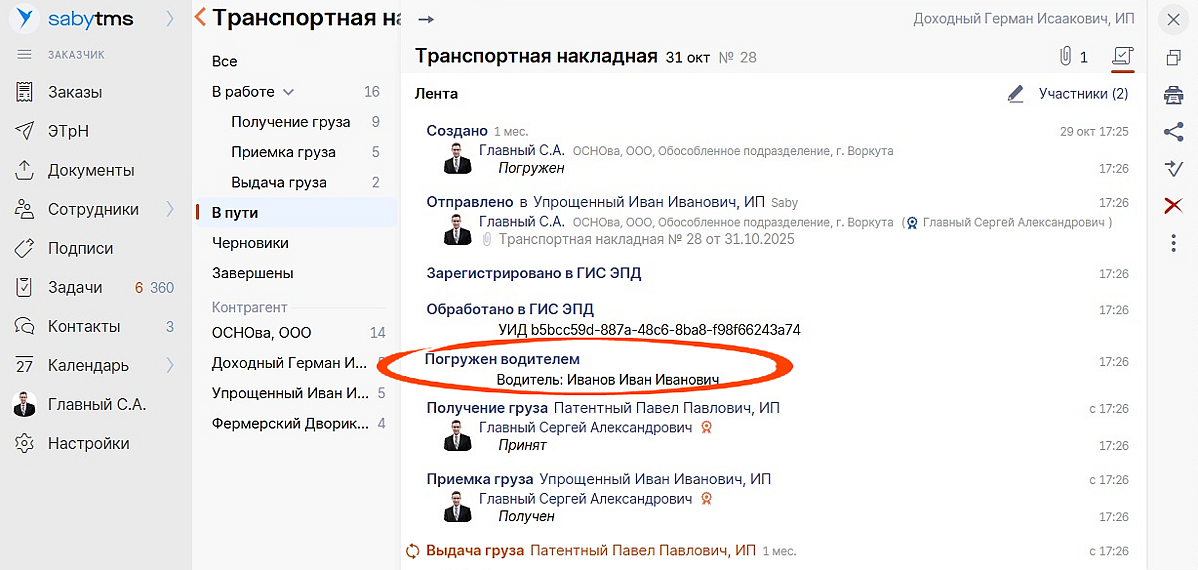Click the pencil edit icon near Лента

pos(1016,94)
